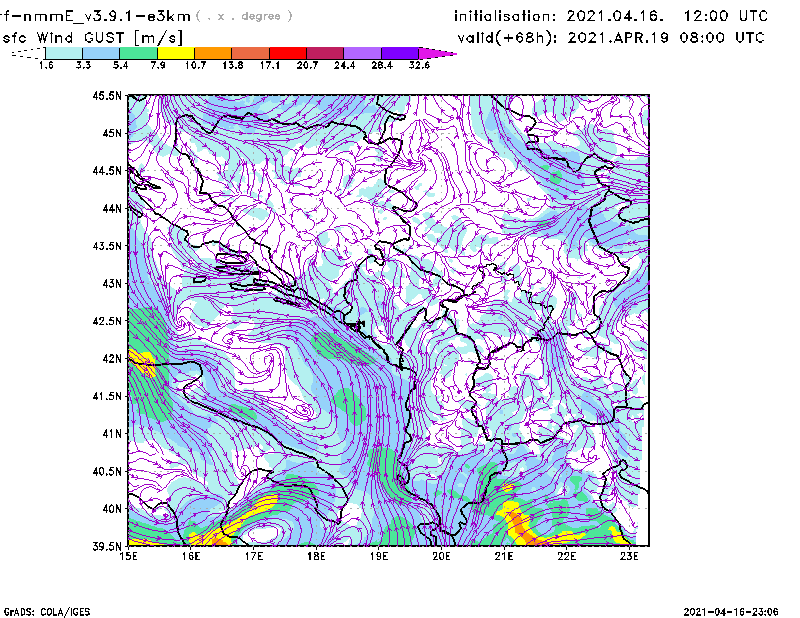The height and width of the screenshot is (618, 800).
Task: Click longitude label 19E
Action: pyautogui.click(x=379, y=556)
